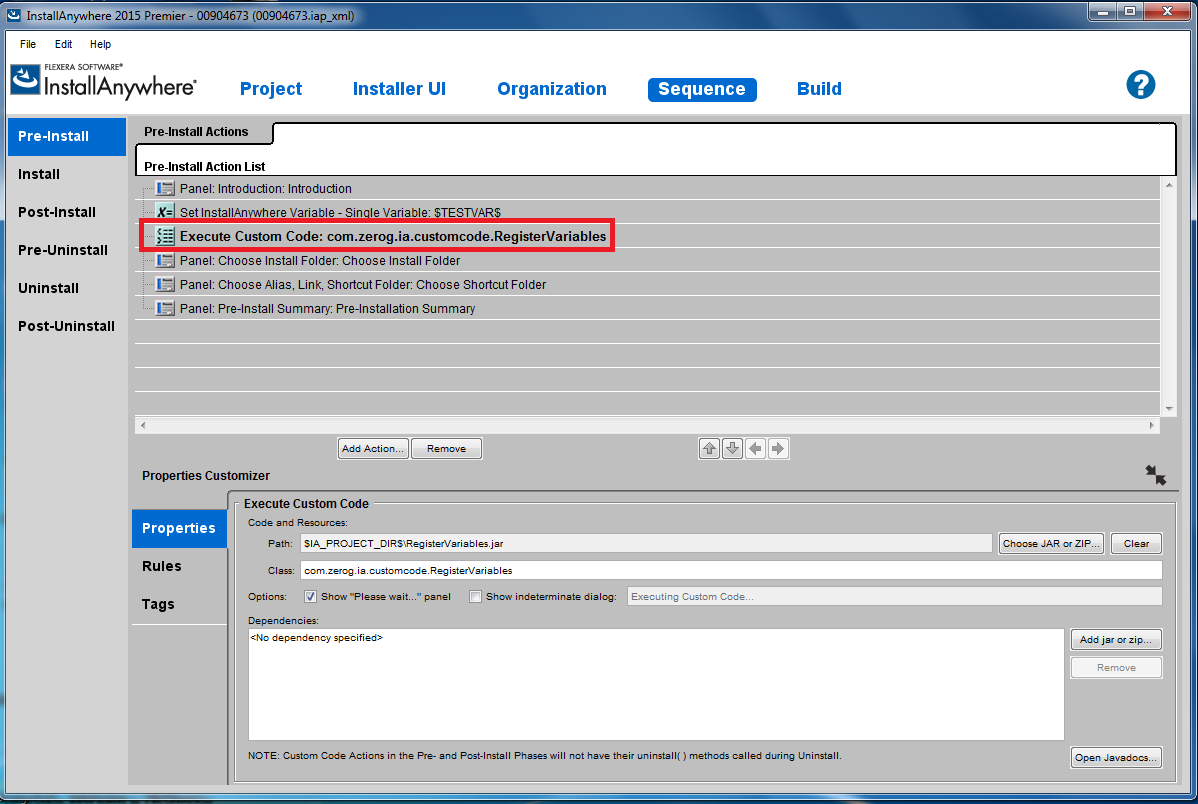
Task: Click the Choose Install Folder panel icon
Action: [x=164, y=261]
